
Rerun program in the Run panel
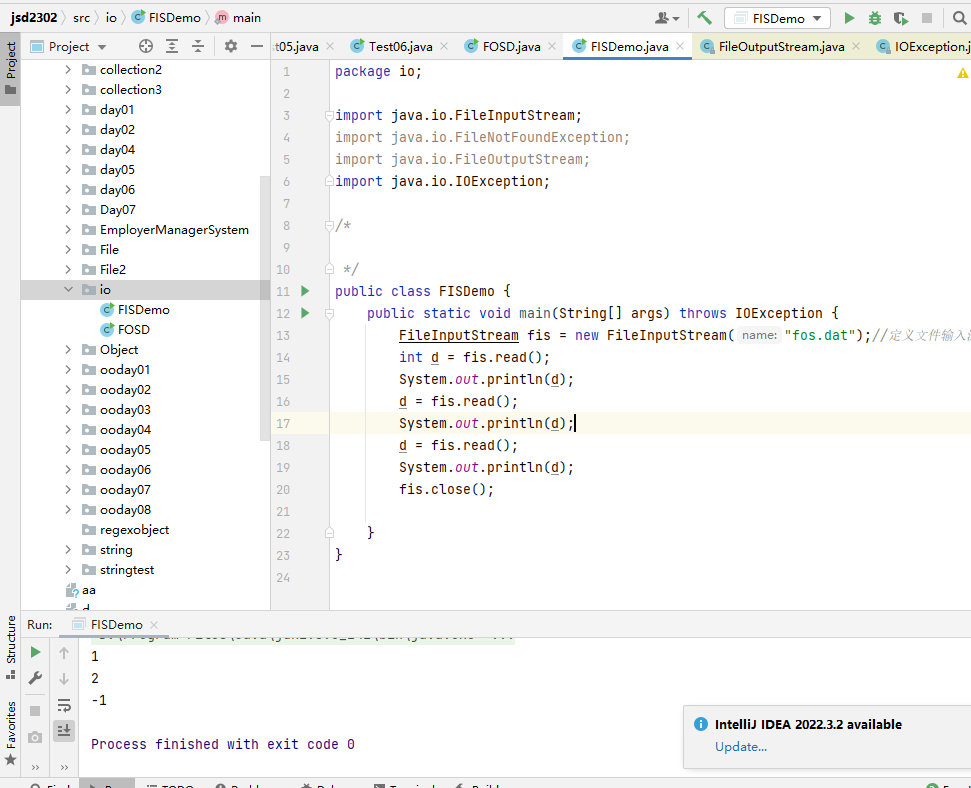tap(35, 653)
